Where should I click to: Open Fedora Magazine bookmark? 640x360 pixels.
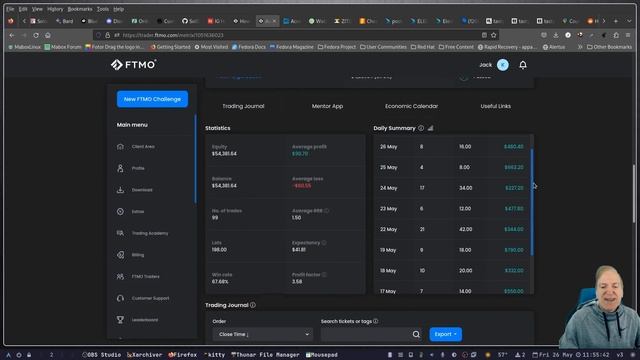(x=291, y=47)
